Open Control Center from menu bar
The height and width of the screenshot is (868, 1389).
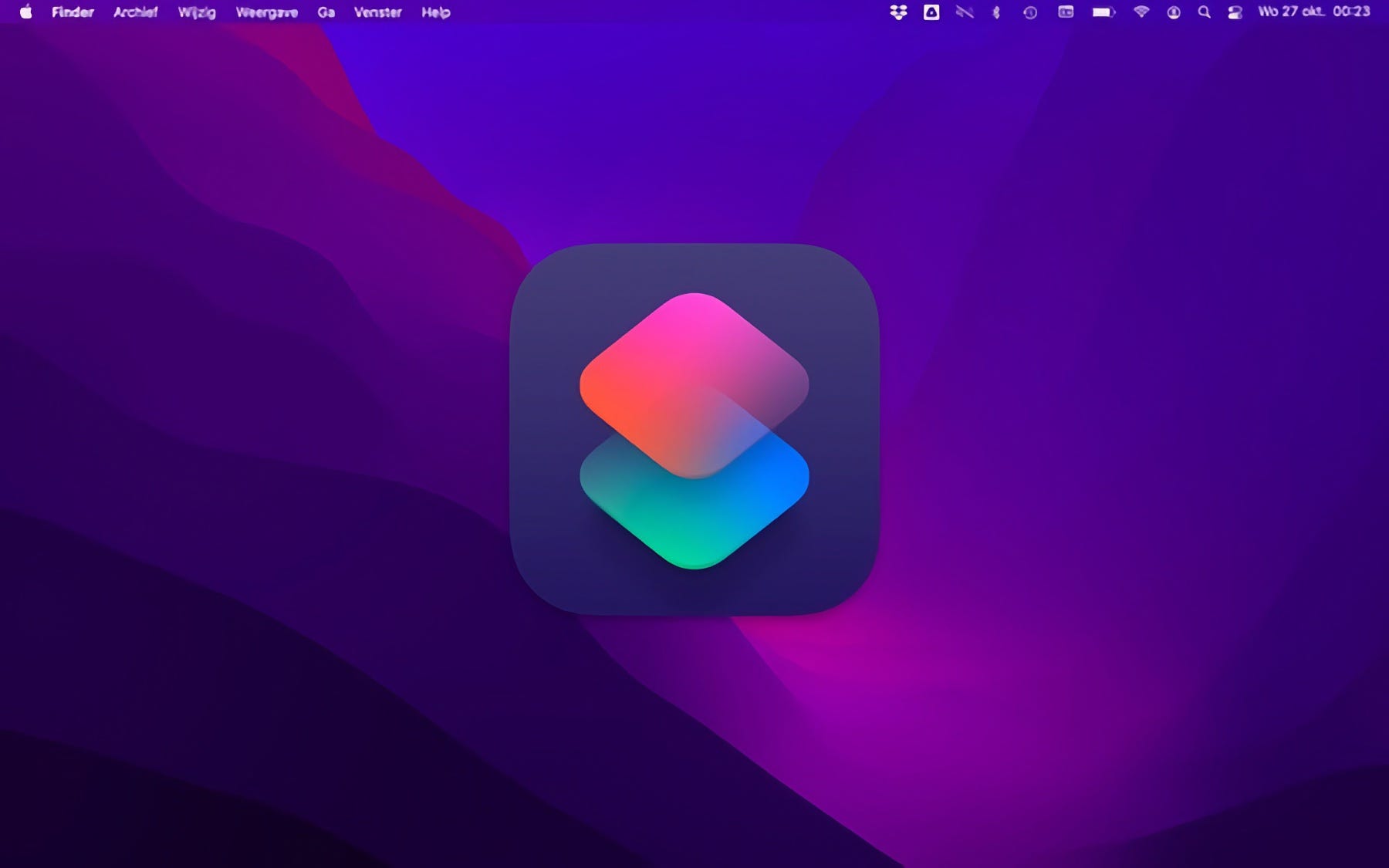coord(1235,12)
